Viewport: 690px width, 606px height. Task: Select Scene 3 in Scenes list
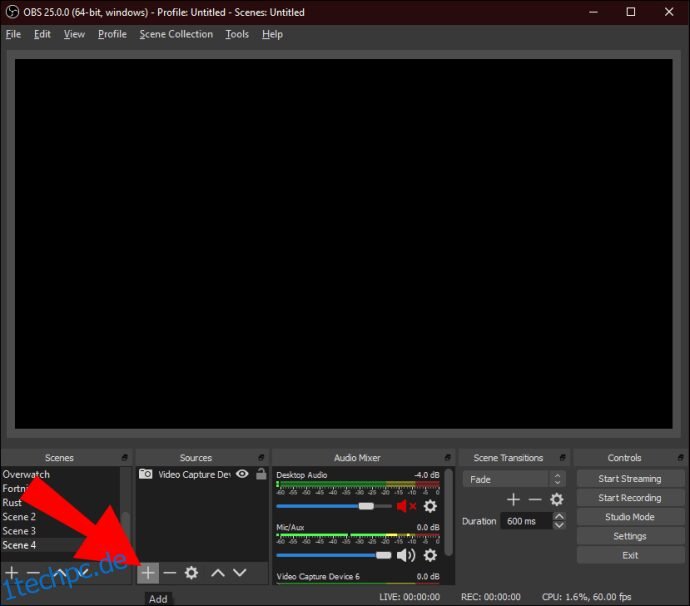(19, 531)
